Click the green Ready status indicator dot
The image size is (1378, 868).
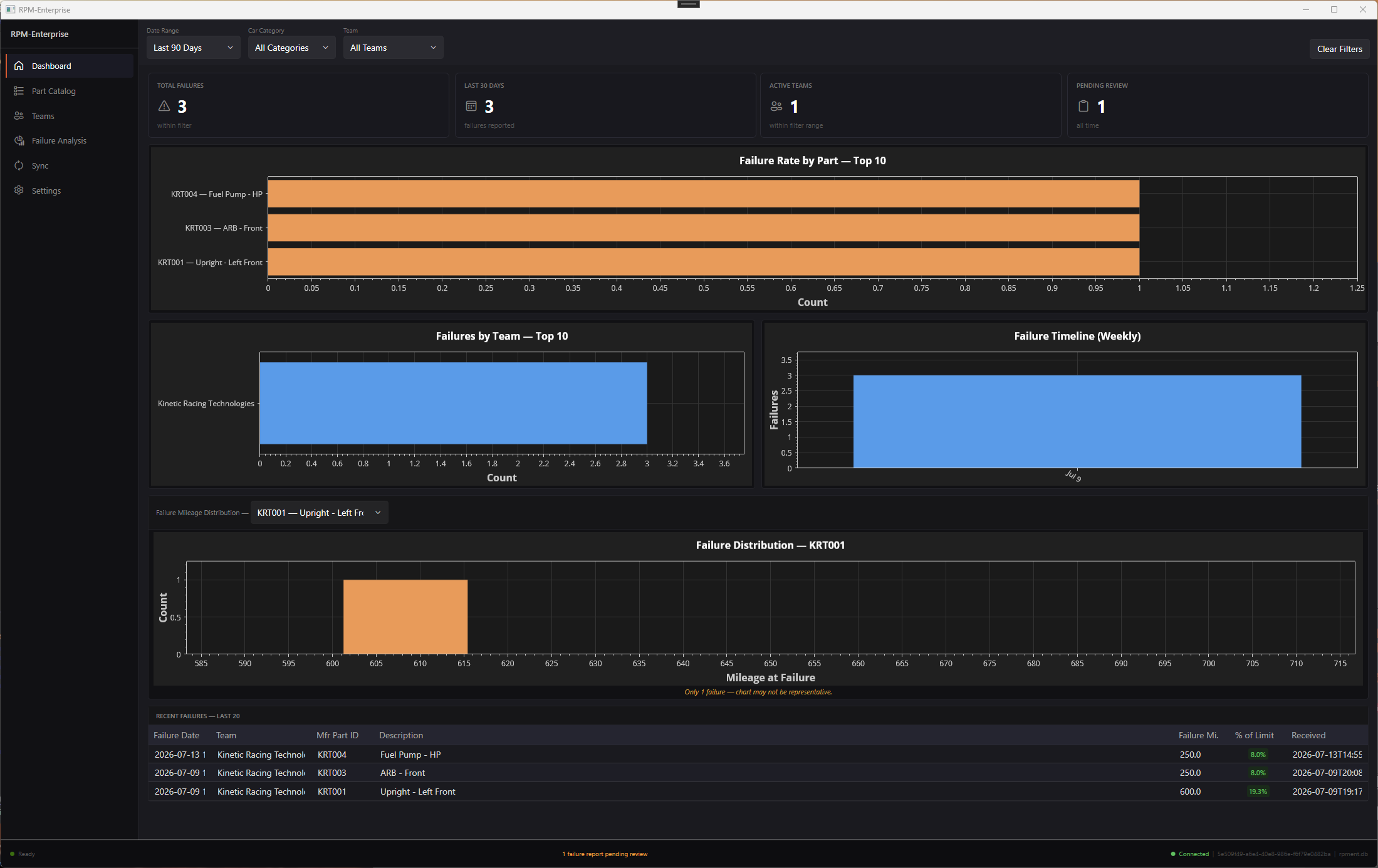12,854
